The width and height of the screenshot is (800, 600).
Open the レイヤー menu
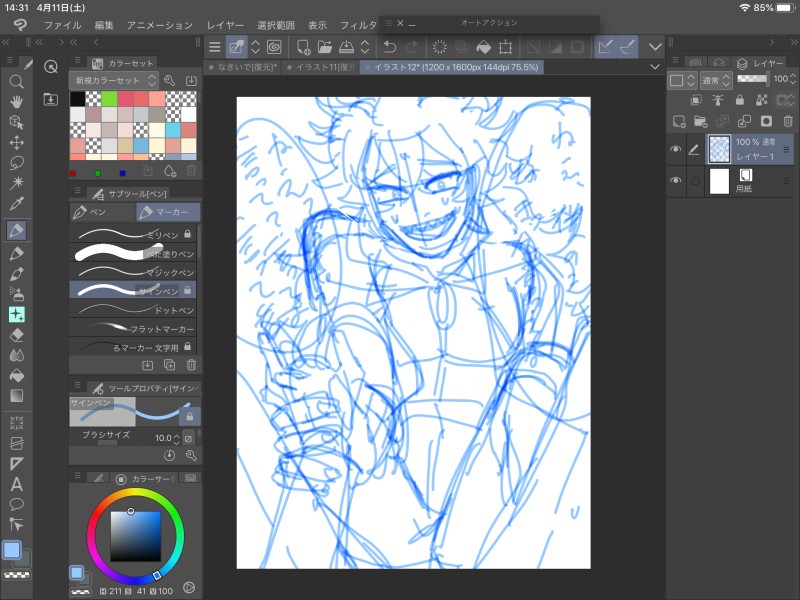[x=225, y=25]
